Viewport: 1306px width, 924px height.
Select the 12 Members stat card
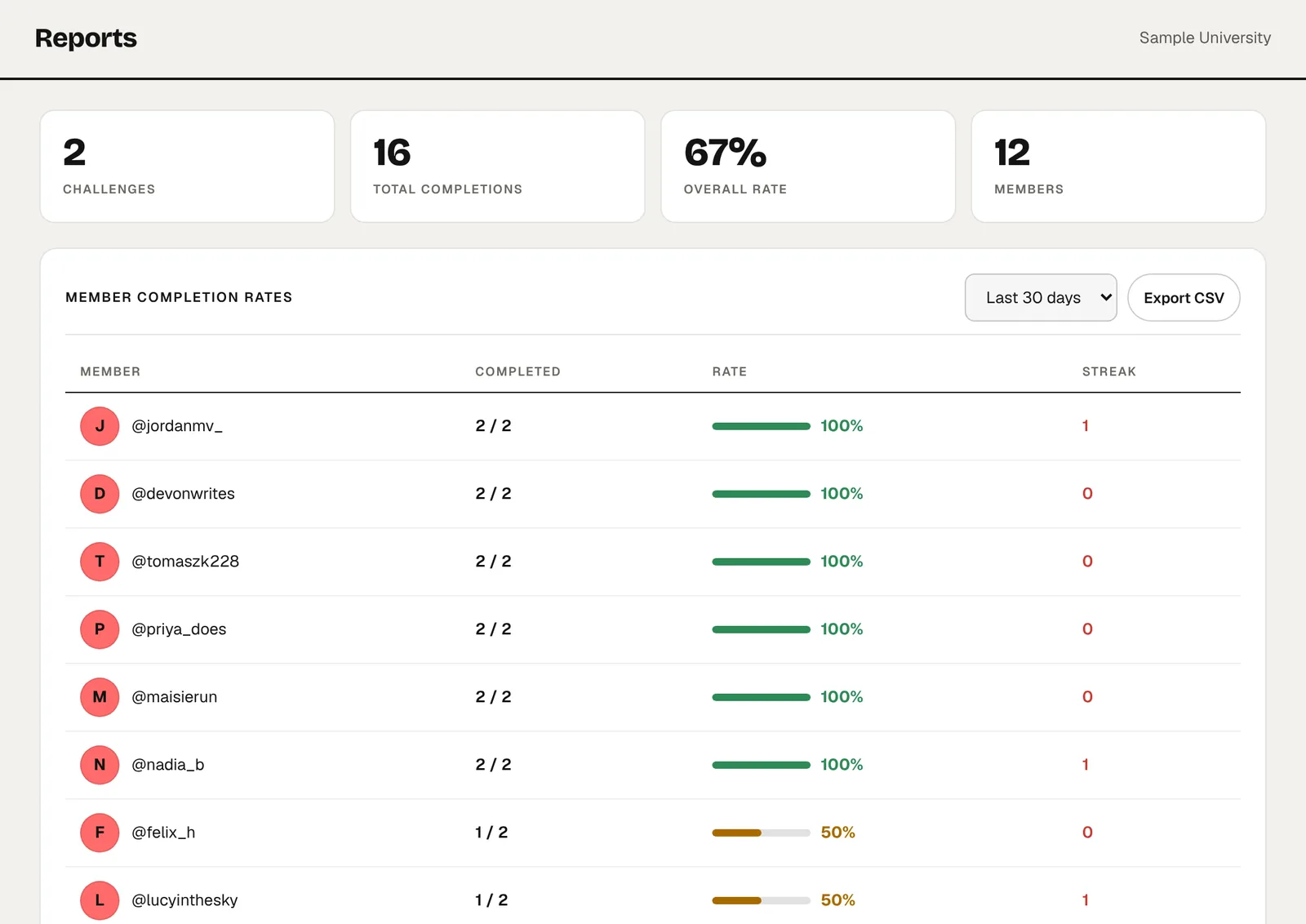(1118, 167)
